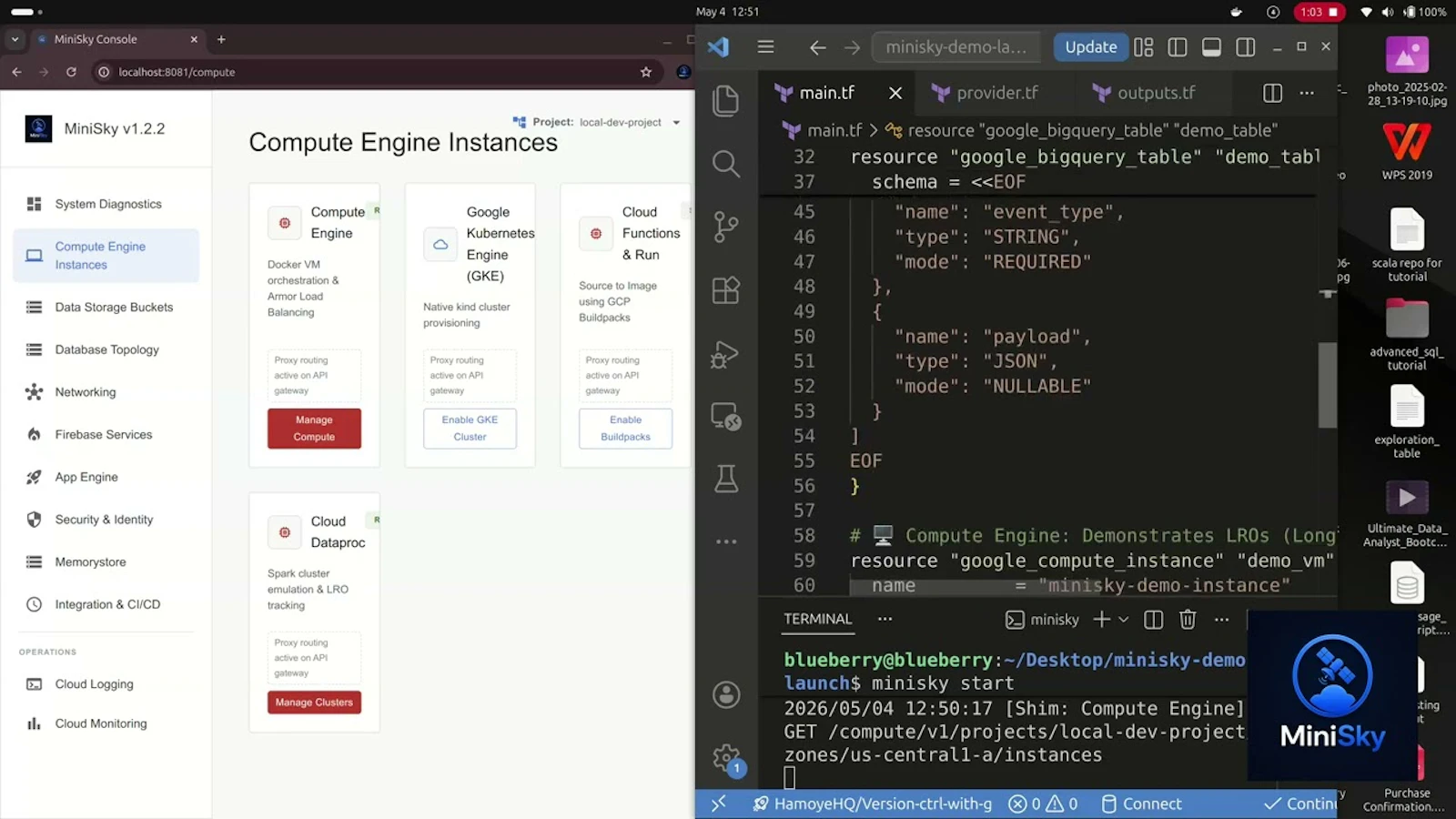Open the VS Code hamburger menu

[x=765, y=46]
